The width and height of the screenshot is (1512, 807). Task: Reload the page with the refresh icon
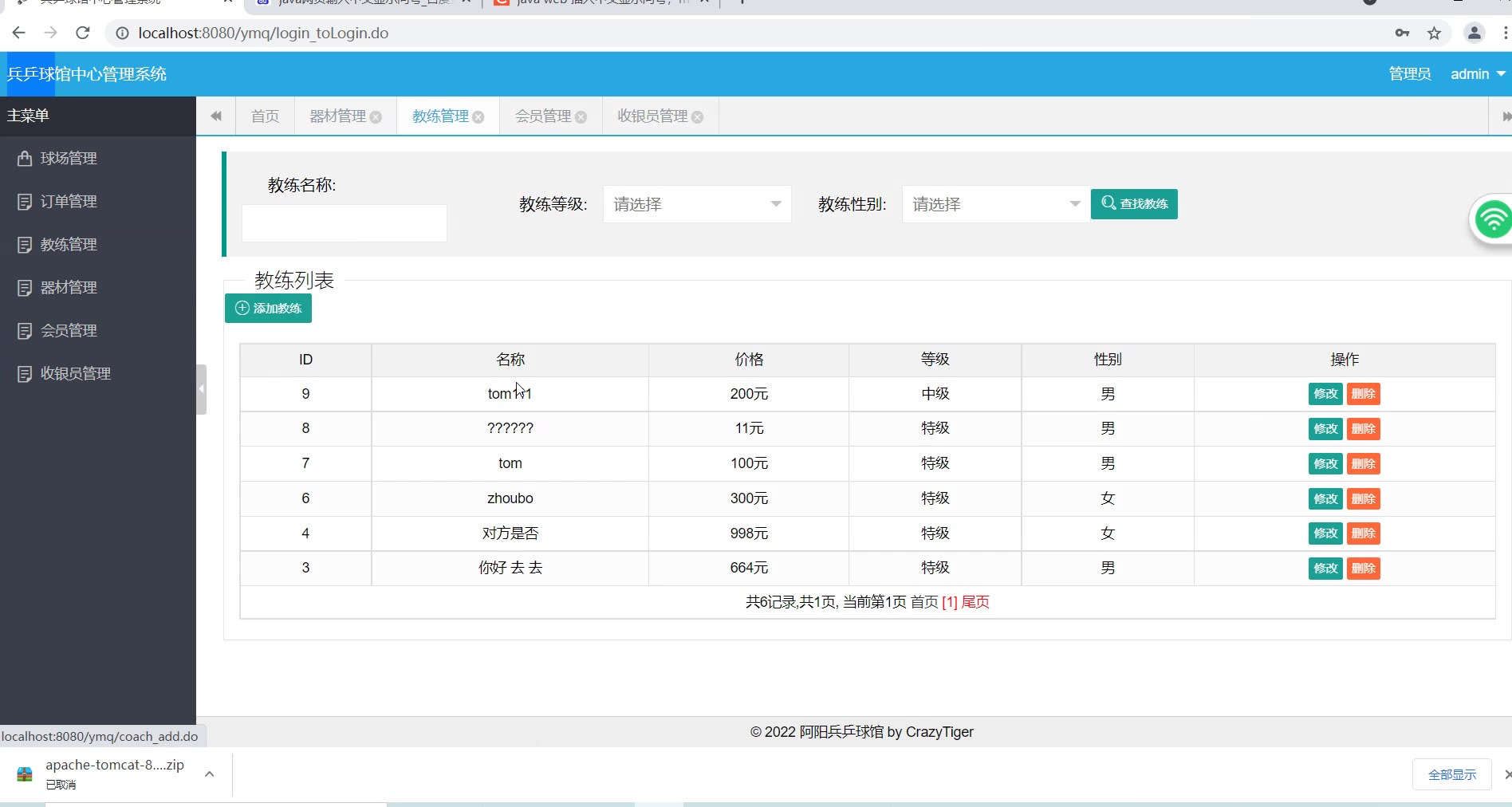(x=83, y=33)
